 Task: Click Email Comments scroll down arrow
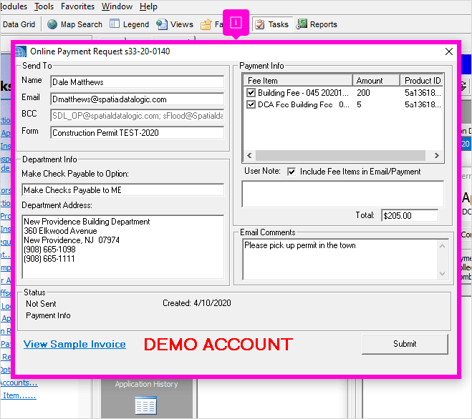point(442,274)
